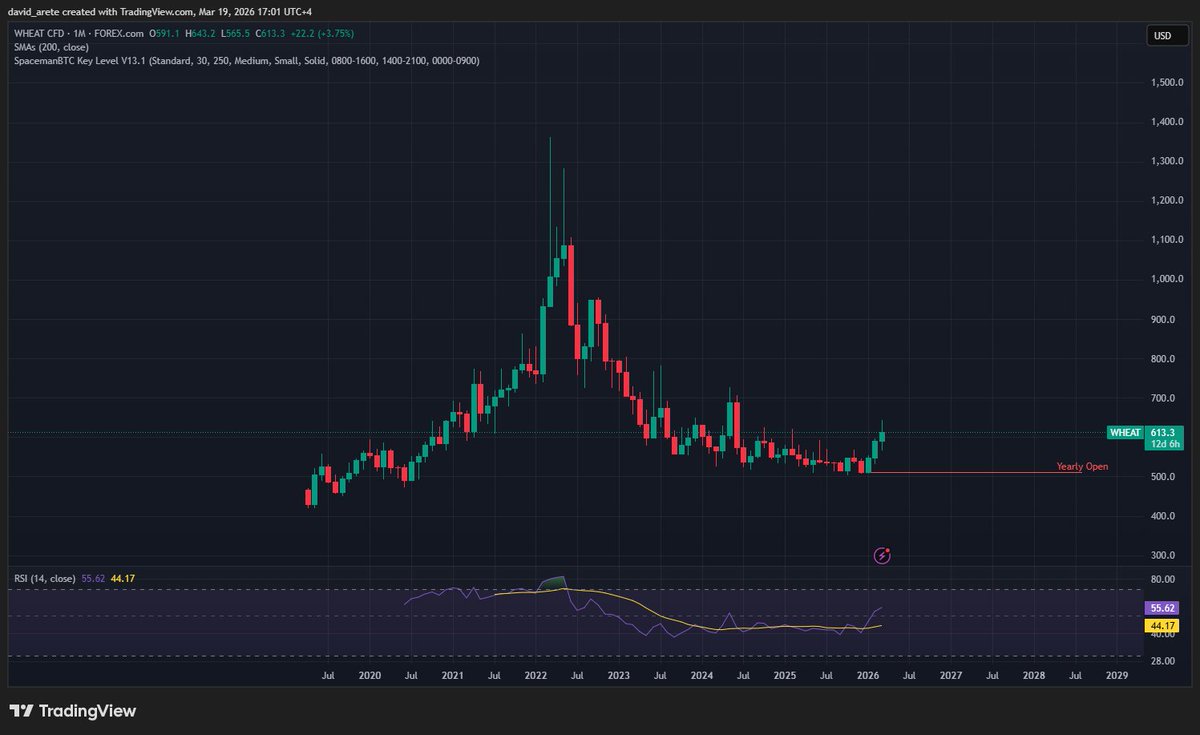Click the 613.3 current price label on the axis
The height and width of the screenshot is (735, 1200).
(x=1165, y=433)
